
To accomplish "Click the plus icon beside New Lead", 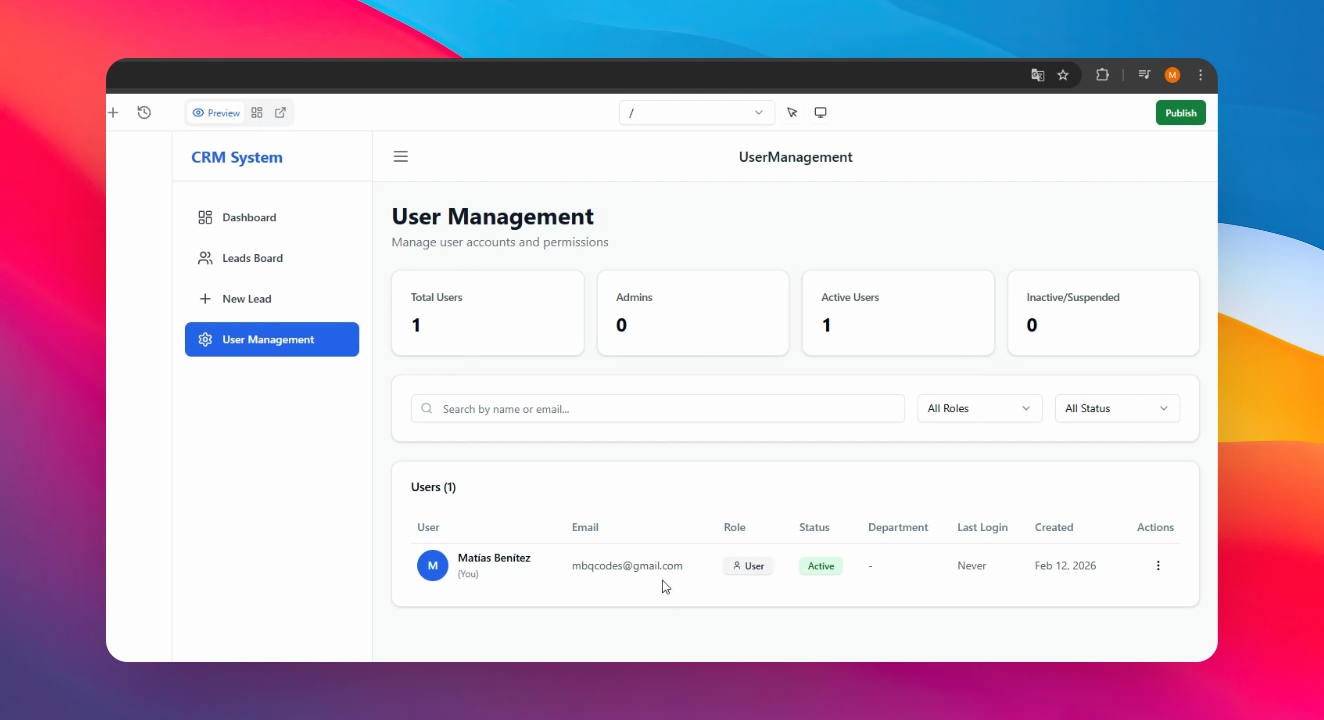I will click(205, 299).
